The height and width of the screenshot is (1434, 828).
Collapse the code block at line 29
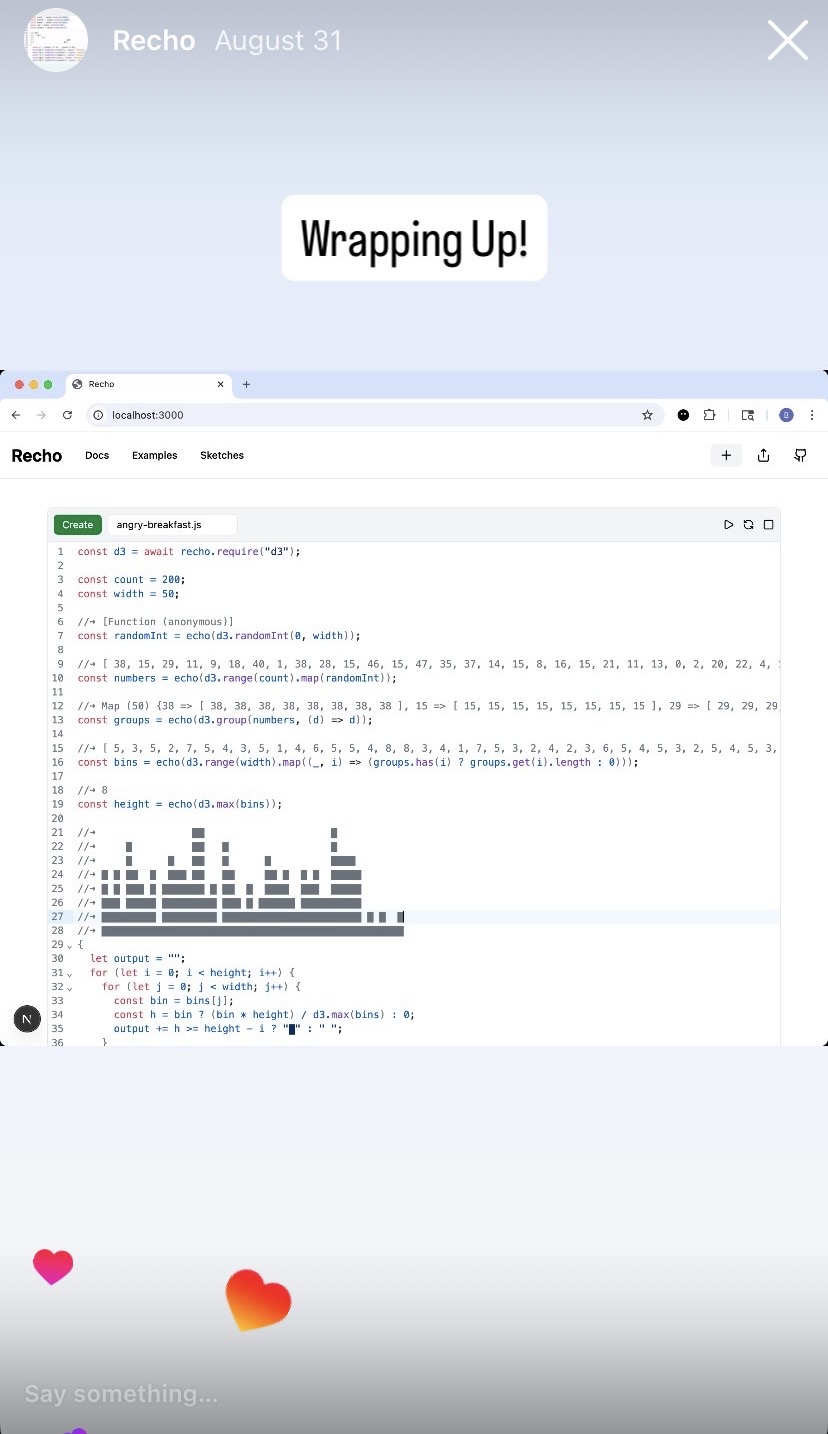point(69,946)
